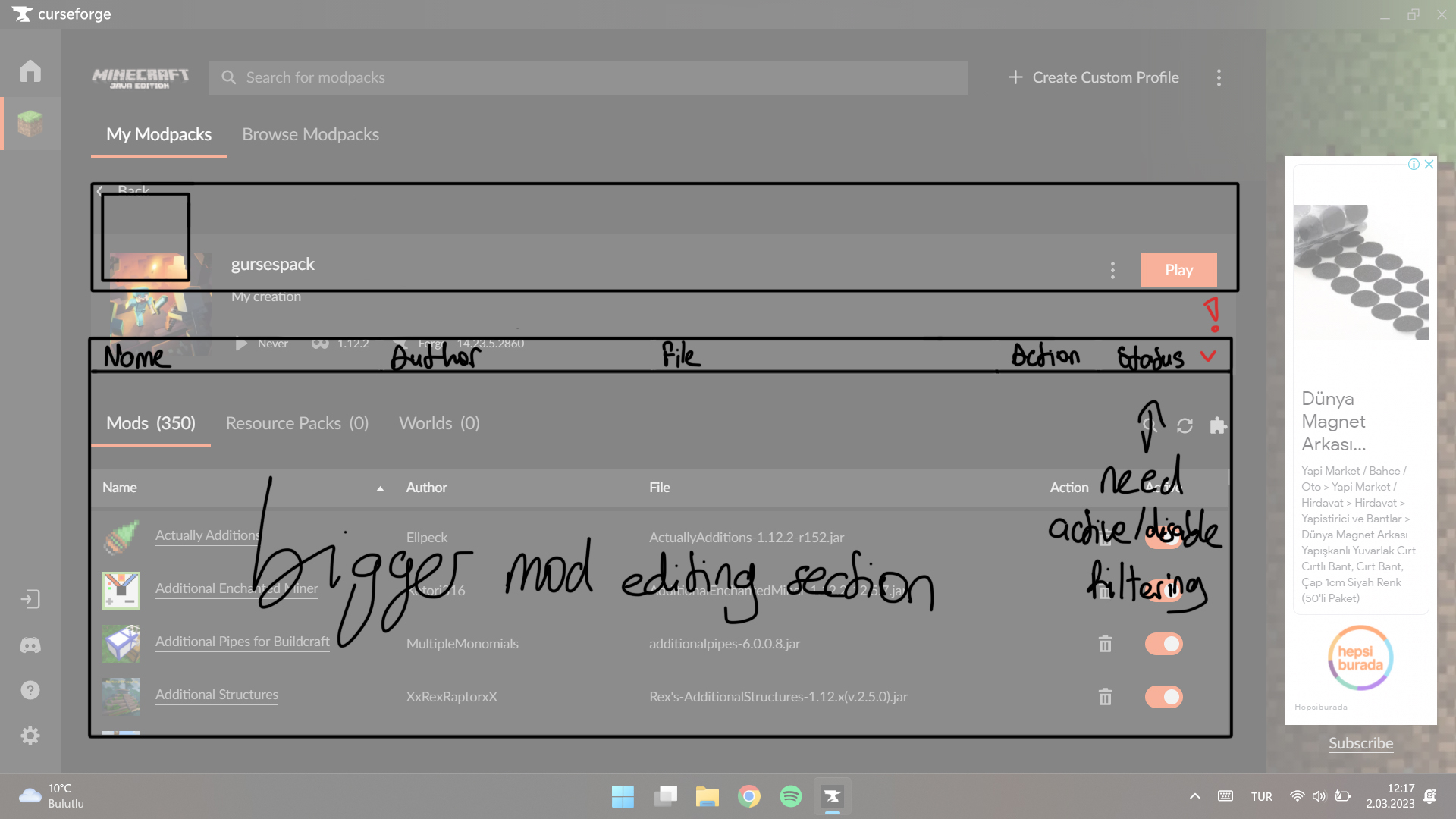Open Spotify from the Windows taskbar
Screen dimensions: 1456x819
tap(790, 796)
